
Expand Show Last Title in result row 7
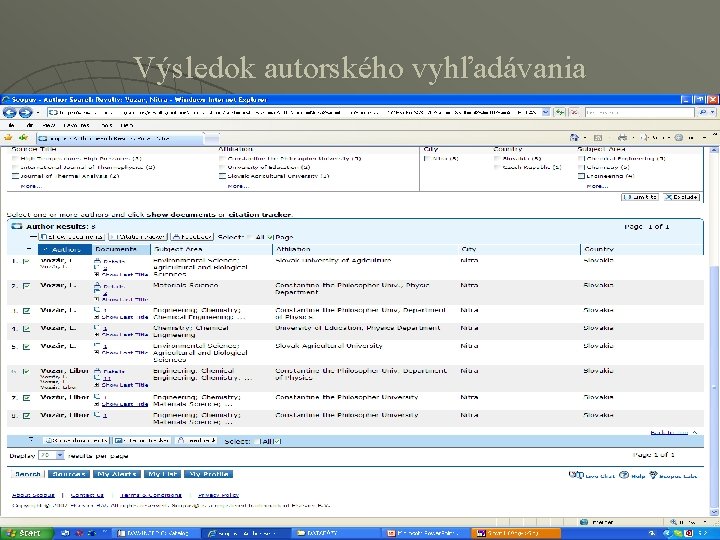[122, 404]
